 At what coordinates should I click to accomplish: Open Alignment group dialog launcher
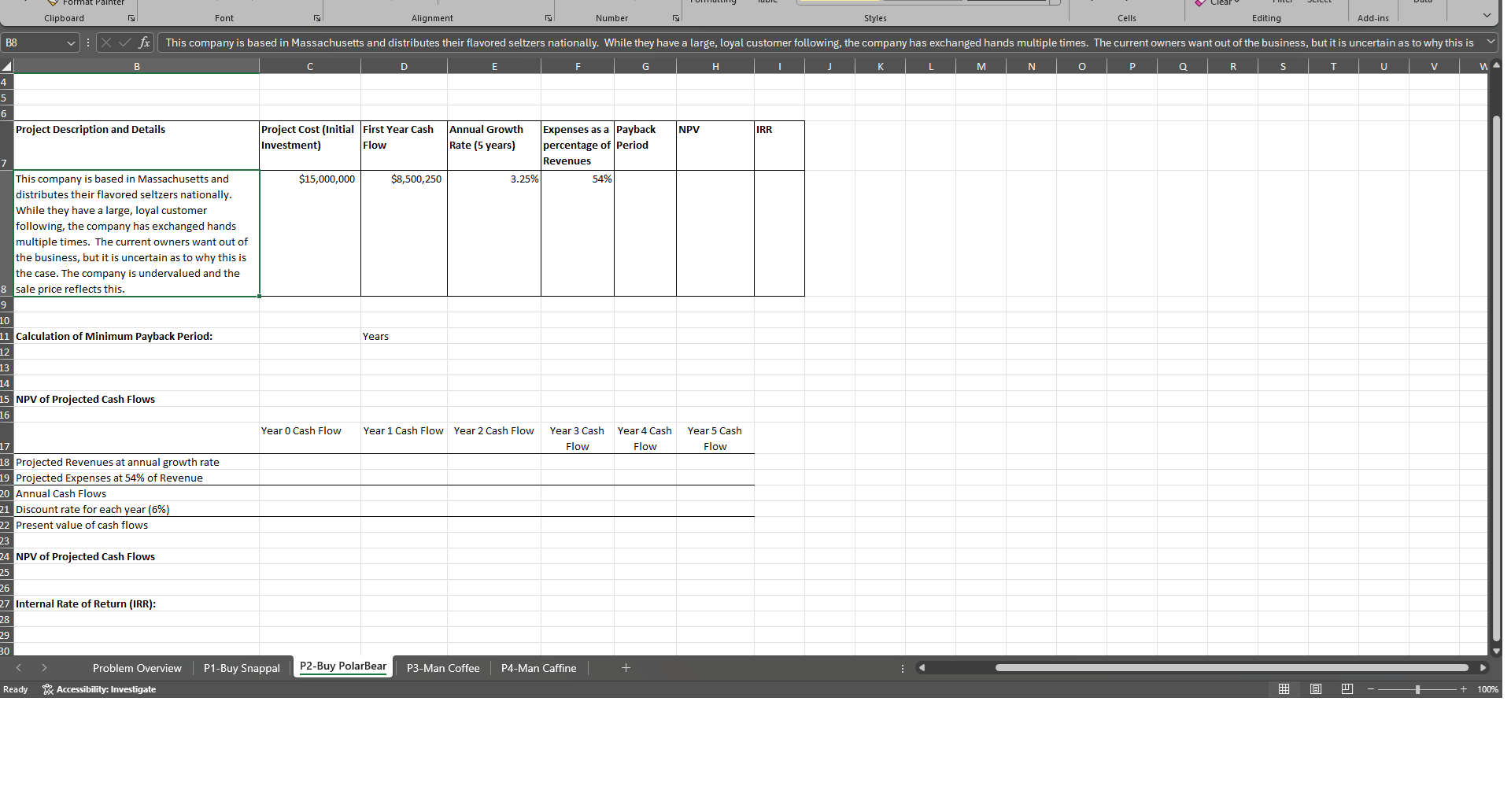coord(549,18)
